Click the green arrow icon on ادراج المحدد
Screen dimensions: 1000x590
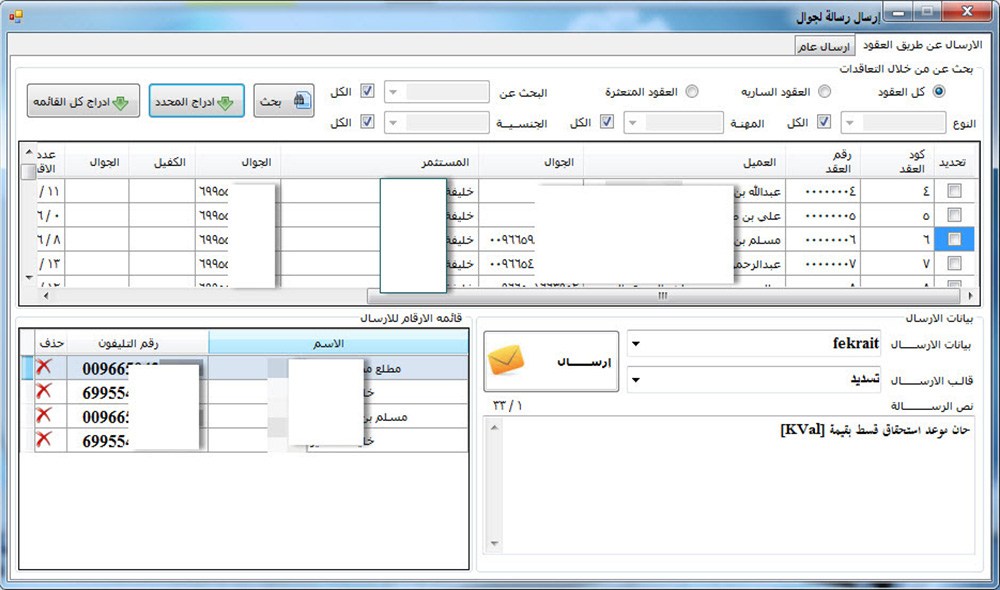point(225,102)
